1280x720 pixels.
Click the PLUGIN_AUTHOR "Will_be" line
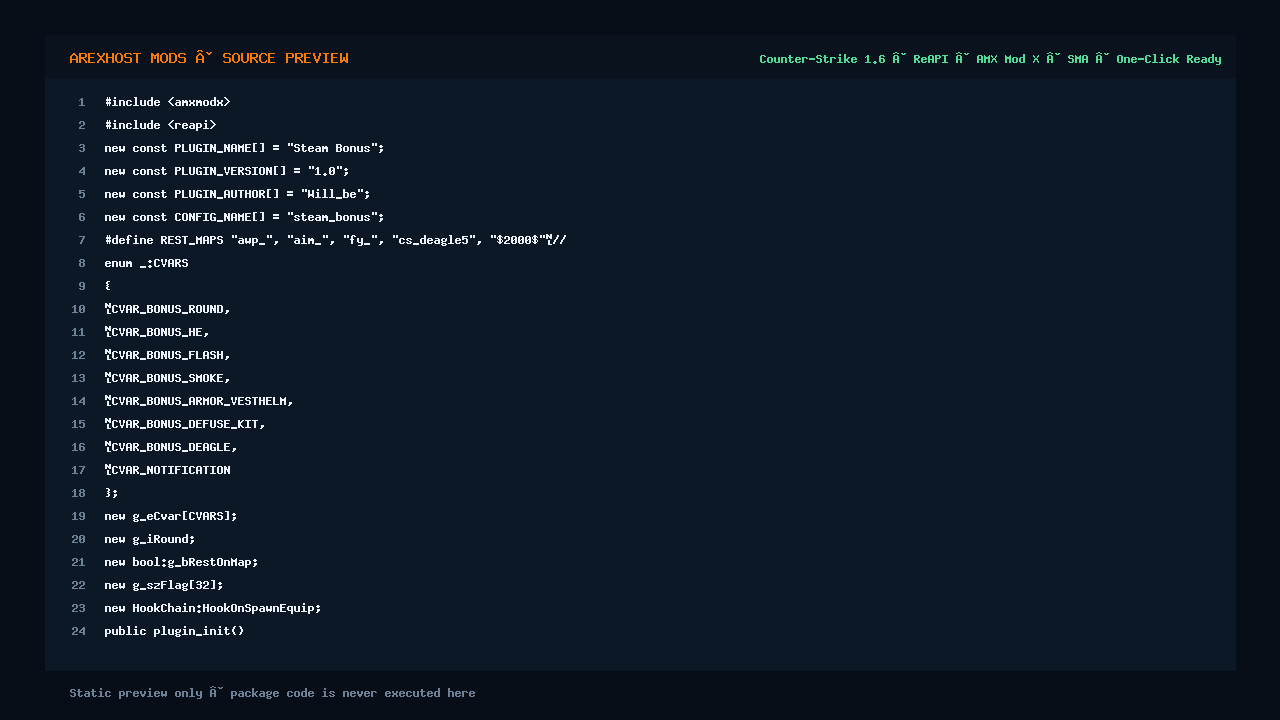click(237, 194)
